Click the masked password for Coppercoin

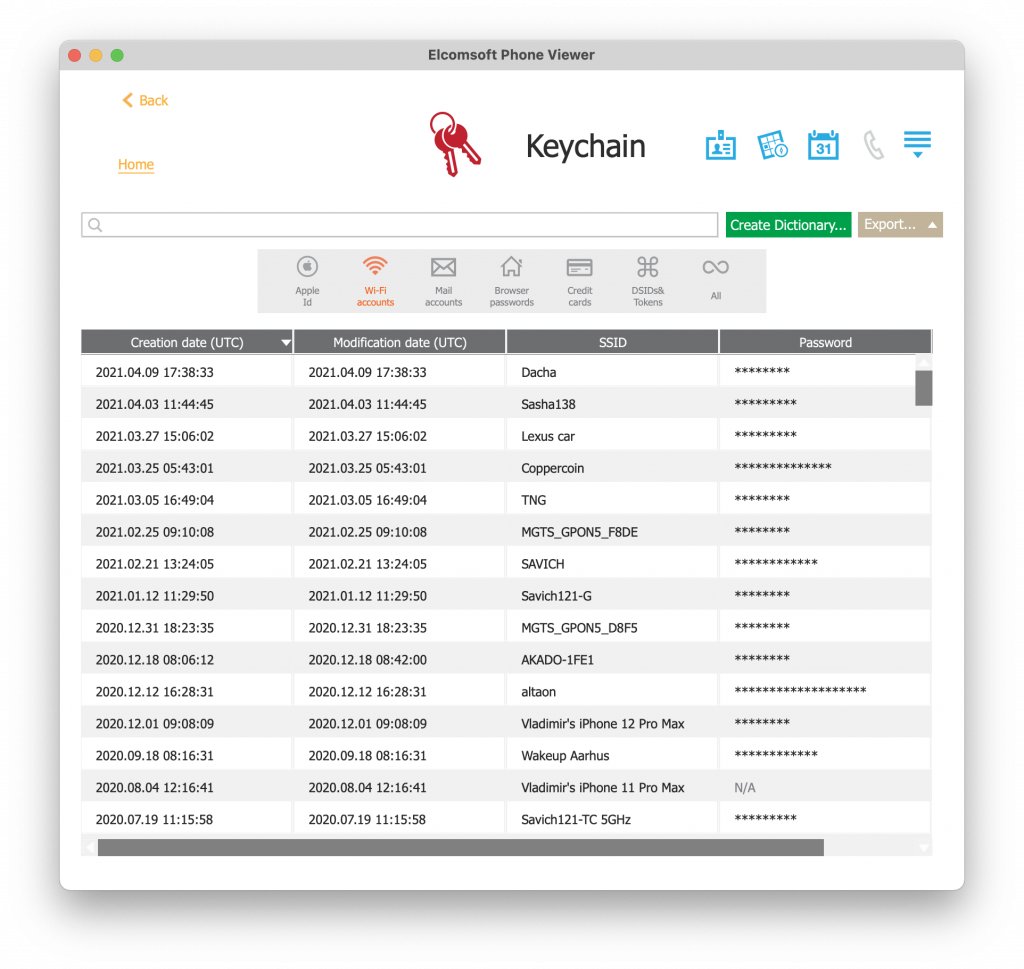782,466
